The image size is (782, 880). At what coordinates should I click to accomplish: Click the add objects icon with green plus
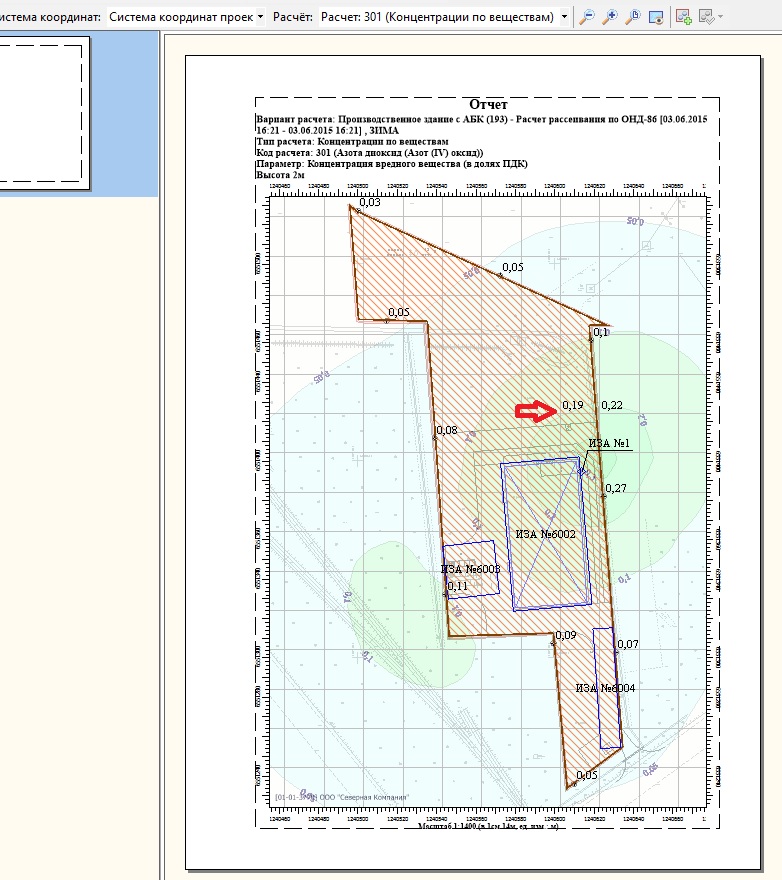[684, 17]
